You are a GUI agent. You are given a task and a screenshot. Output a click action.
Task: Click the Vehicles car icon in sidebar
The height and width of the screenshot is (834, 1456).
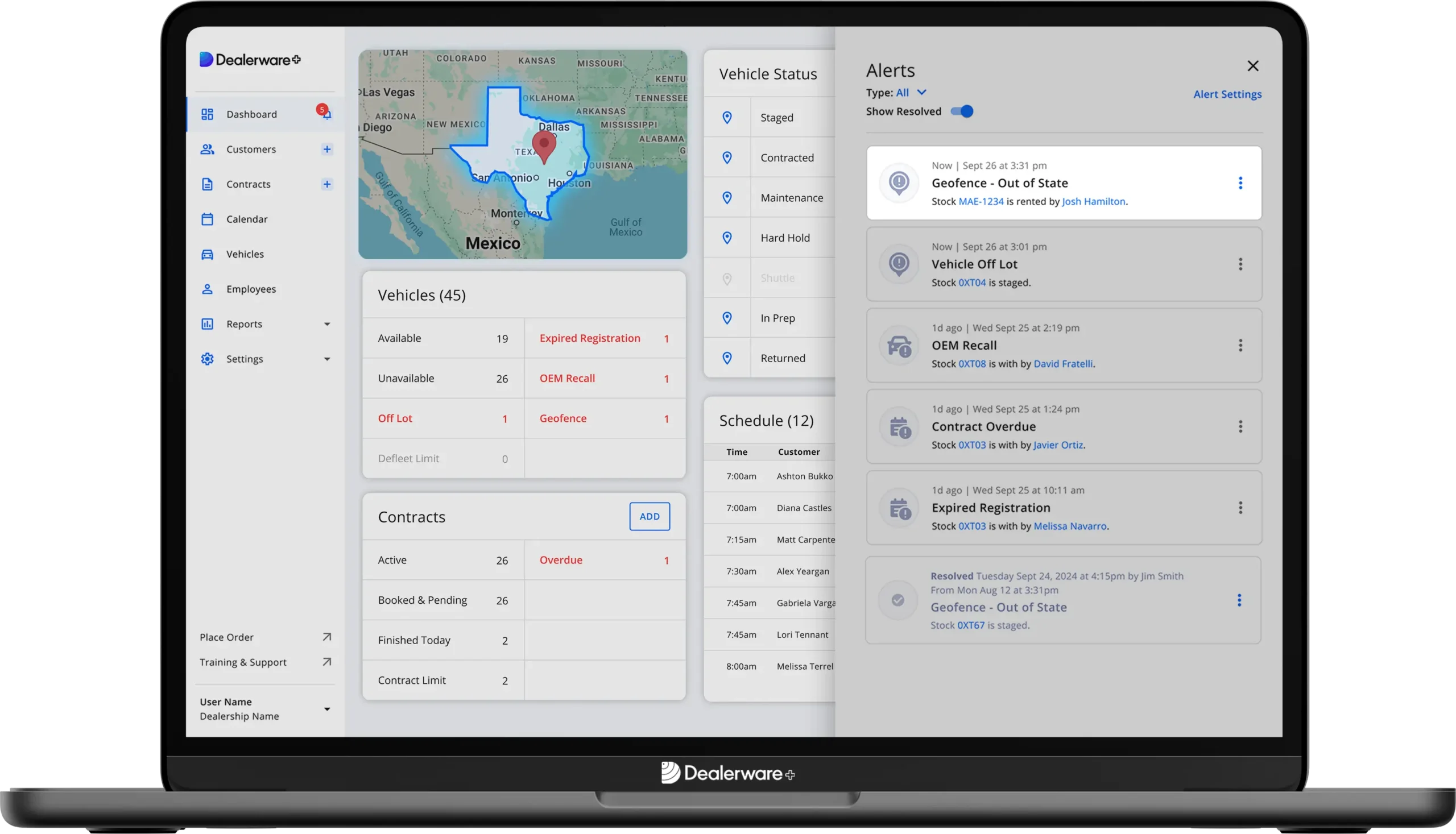pyautogui.click(x=208, y=254)
